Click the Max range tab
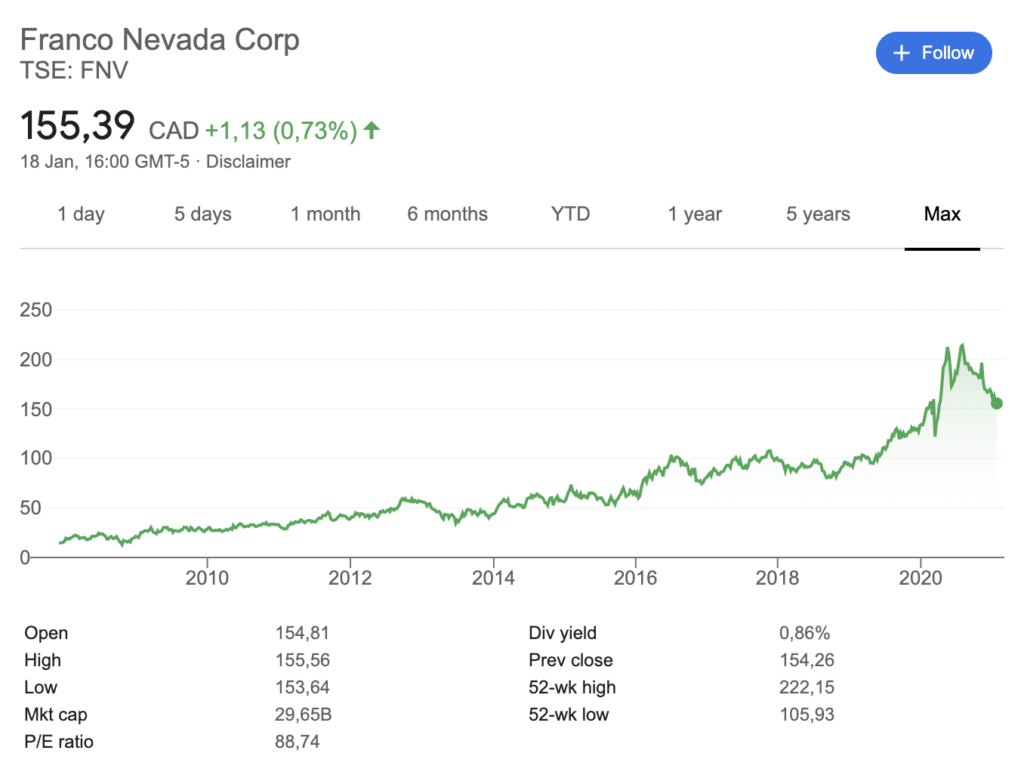Image resolution: width=1024 pixels, height=769 pixels. tap(942, 214)
